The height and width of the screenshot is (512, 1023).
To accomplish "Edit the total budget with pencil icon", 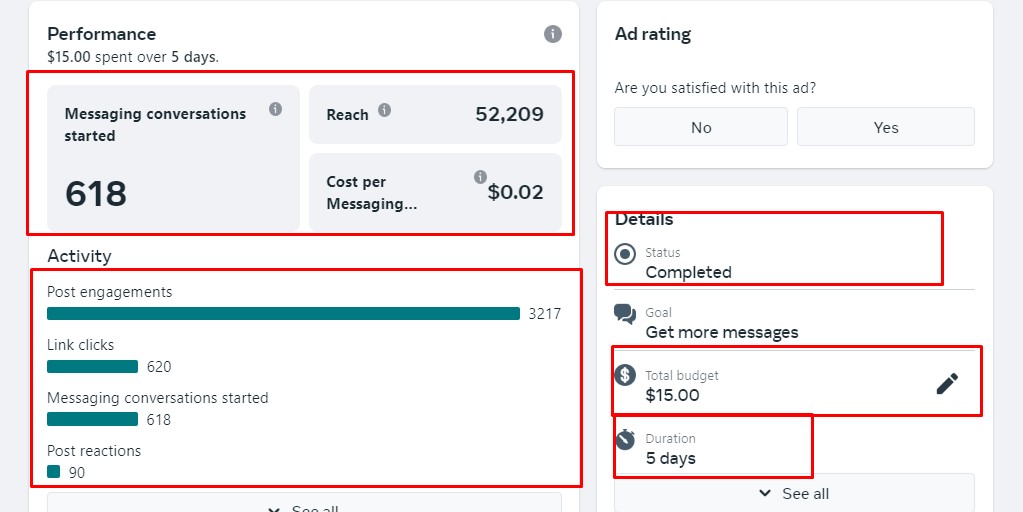I will click(x=947, y=384).
